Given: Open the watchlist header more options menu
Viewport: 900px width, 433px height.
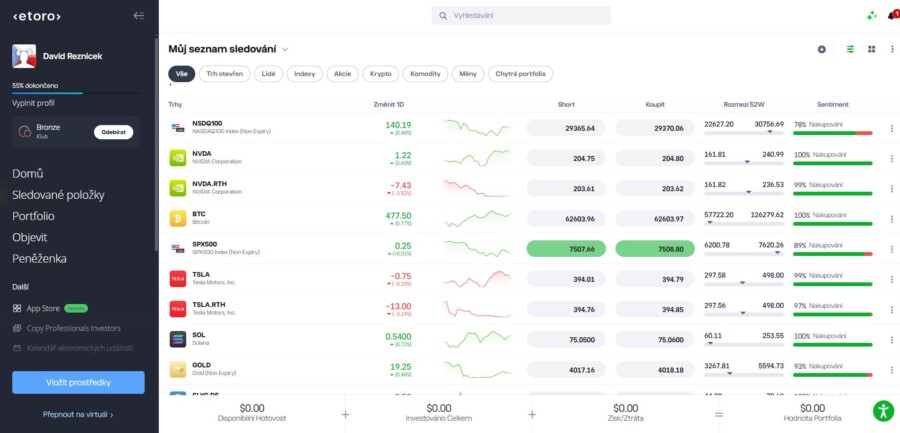Looking at the screenshot, I should 891,49.
